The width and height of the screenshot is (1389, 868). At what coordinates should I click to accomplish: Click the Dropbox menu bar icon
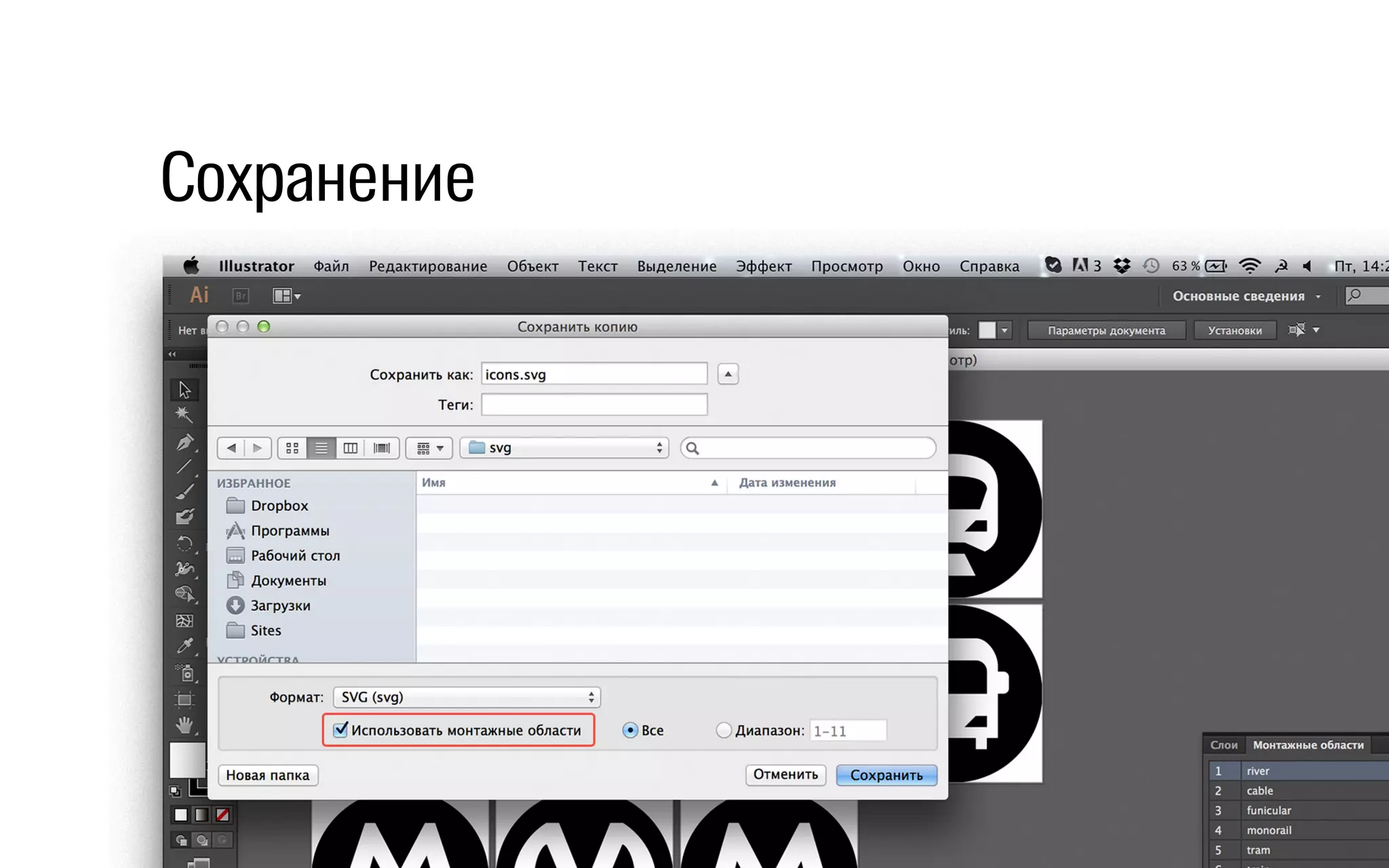1122,266
